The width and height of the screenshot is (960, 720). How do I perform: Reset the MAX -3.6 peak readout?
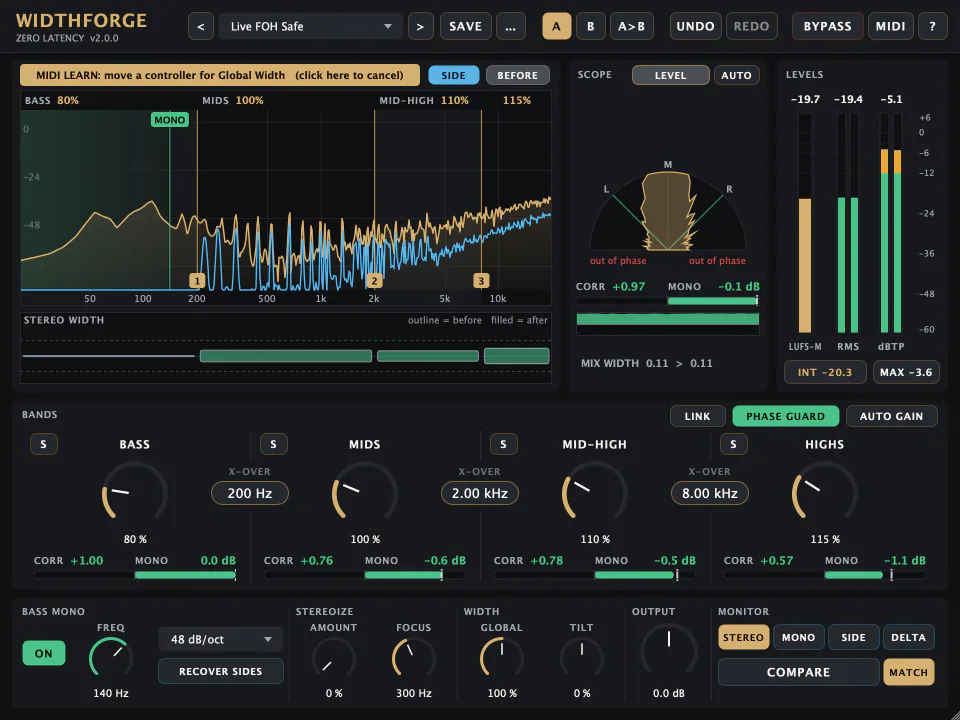coord(906,372)
